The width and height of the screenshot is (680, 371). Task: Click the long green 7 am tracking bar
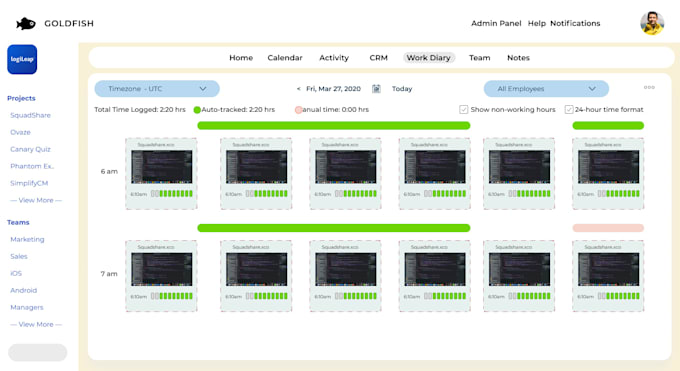(333, 228)
